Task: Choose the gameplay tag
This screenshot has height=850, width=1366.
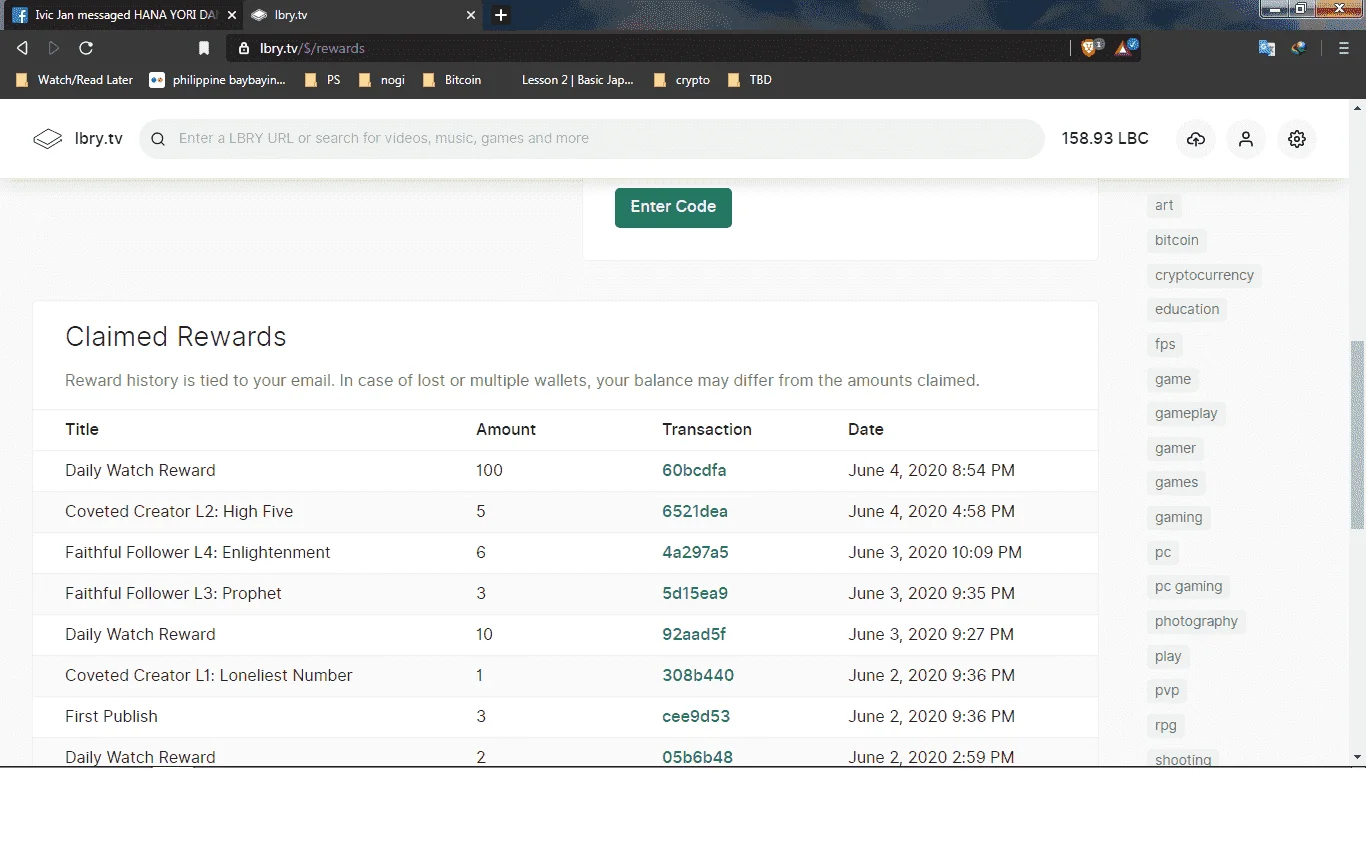Action: click(1186, 413)
